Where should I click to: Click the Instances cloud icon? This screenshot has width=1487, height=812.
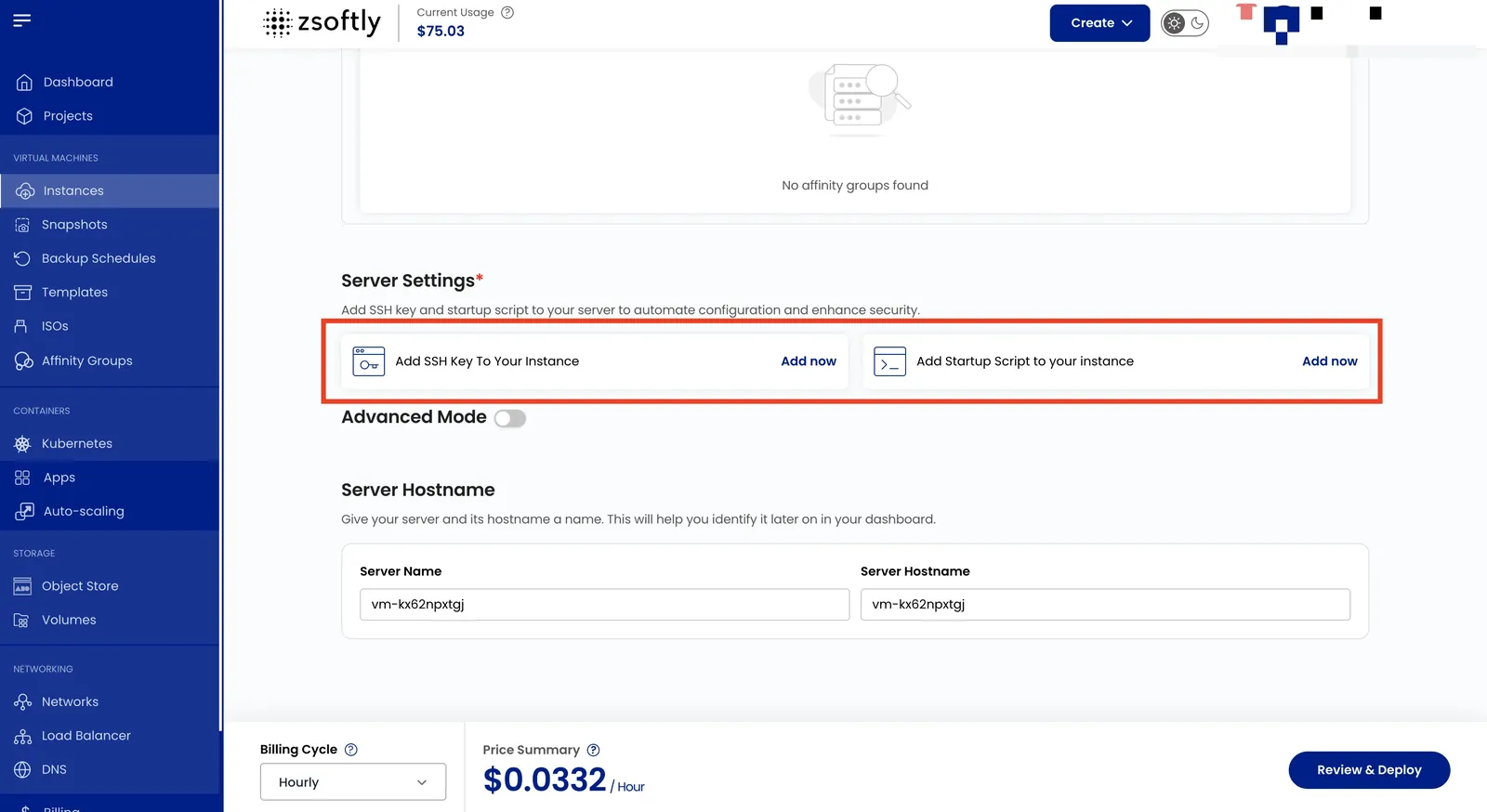[25, 190]
